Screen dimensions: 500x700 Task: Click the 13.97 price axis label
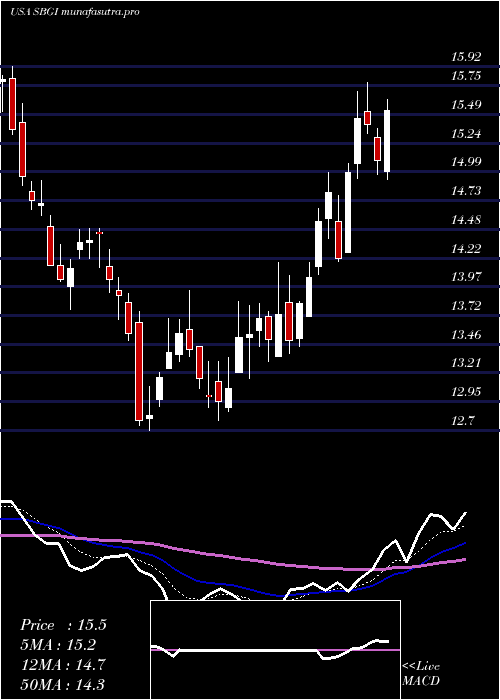[466, 277]
